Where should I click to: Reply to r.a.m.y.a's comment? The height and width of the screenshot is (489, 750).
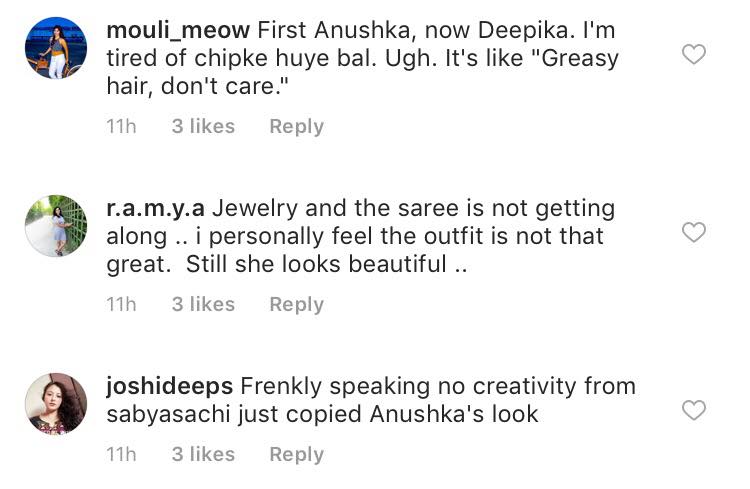(296, 305)
